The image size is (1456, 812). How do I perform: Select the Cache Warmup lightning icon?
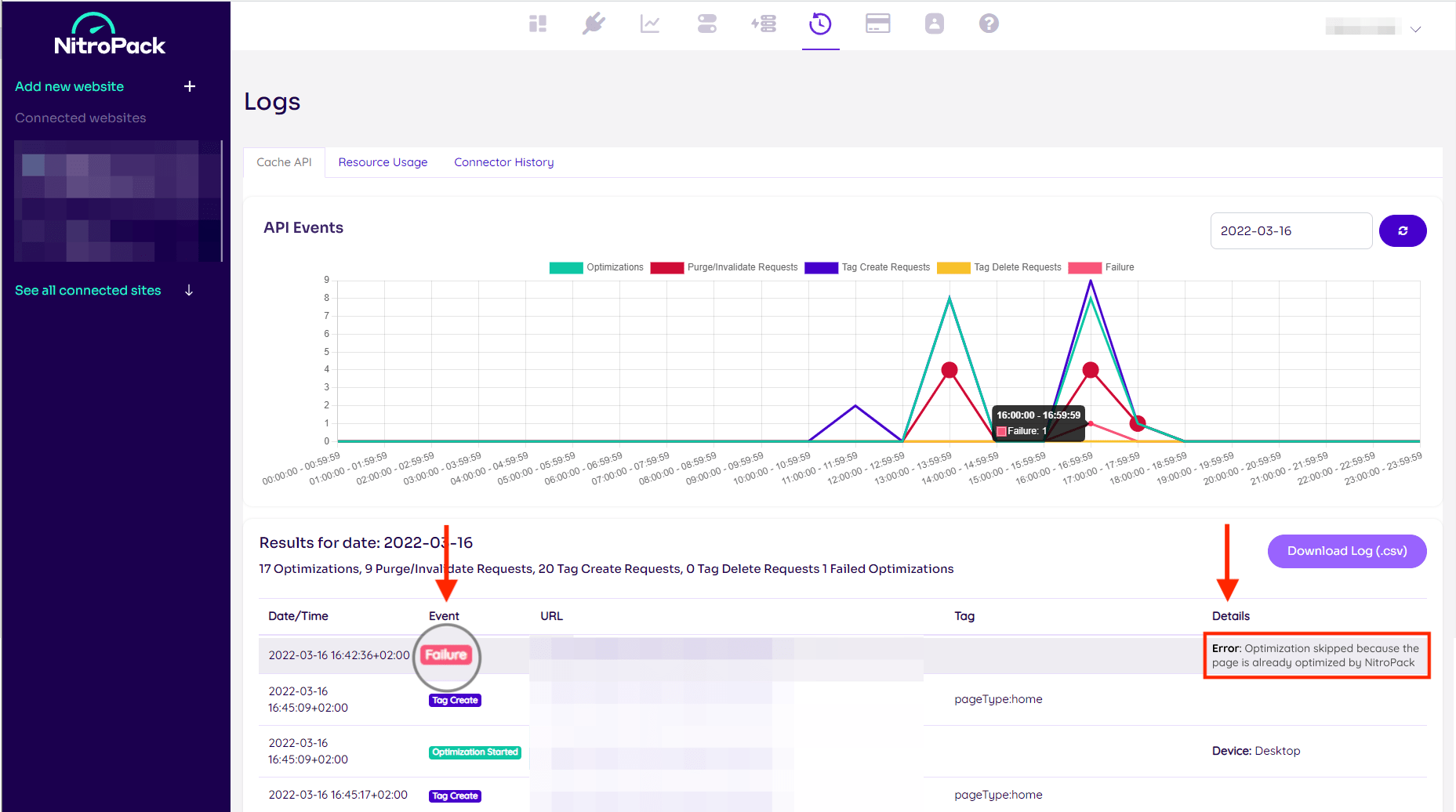tap(763, 24)
